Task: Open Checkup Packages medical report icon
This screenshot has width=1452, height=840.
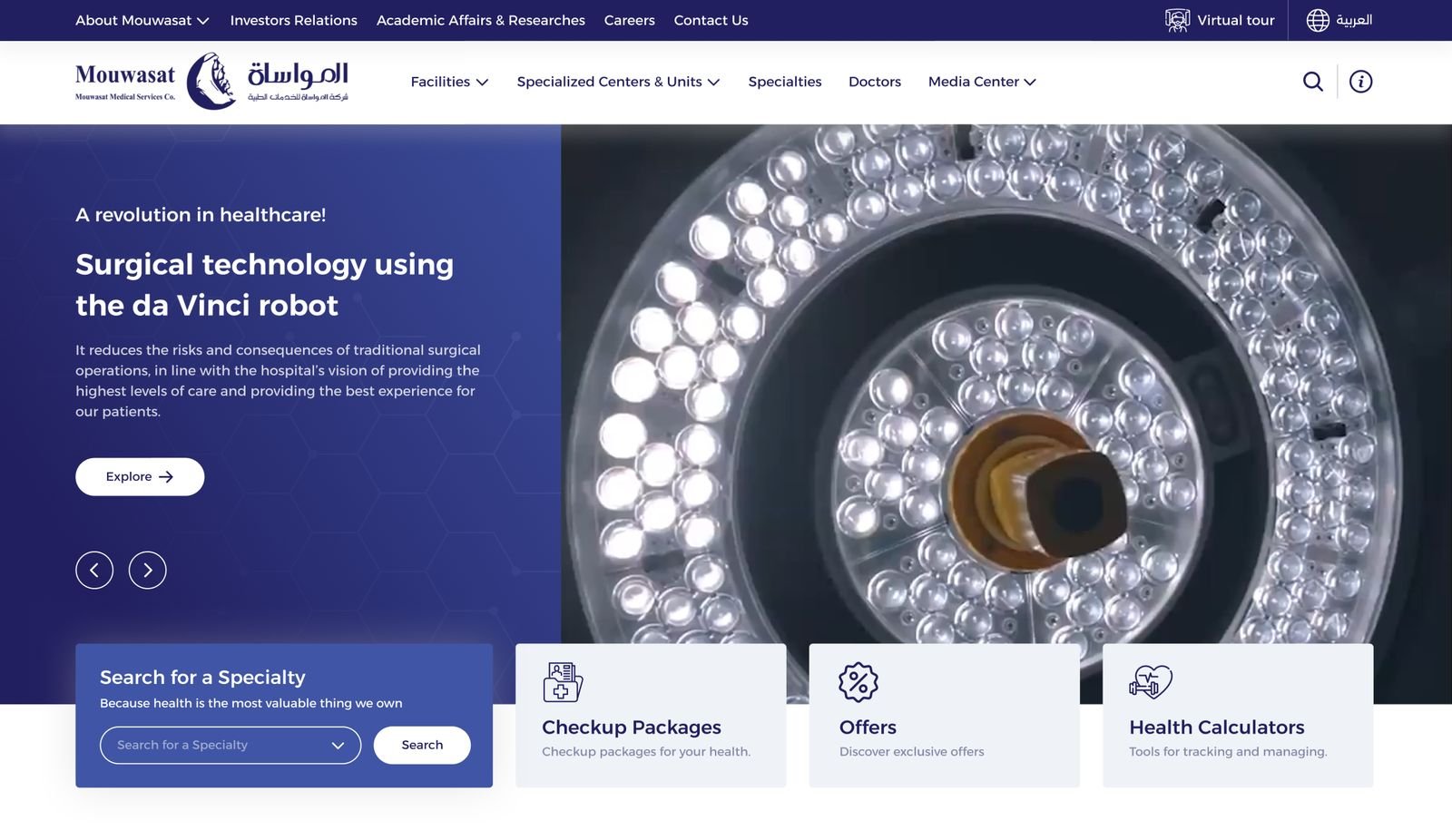Action: click(563, 682)
